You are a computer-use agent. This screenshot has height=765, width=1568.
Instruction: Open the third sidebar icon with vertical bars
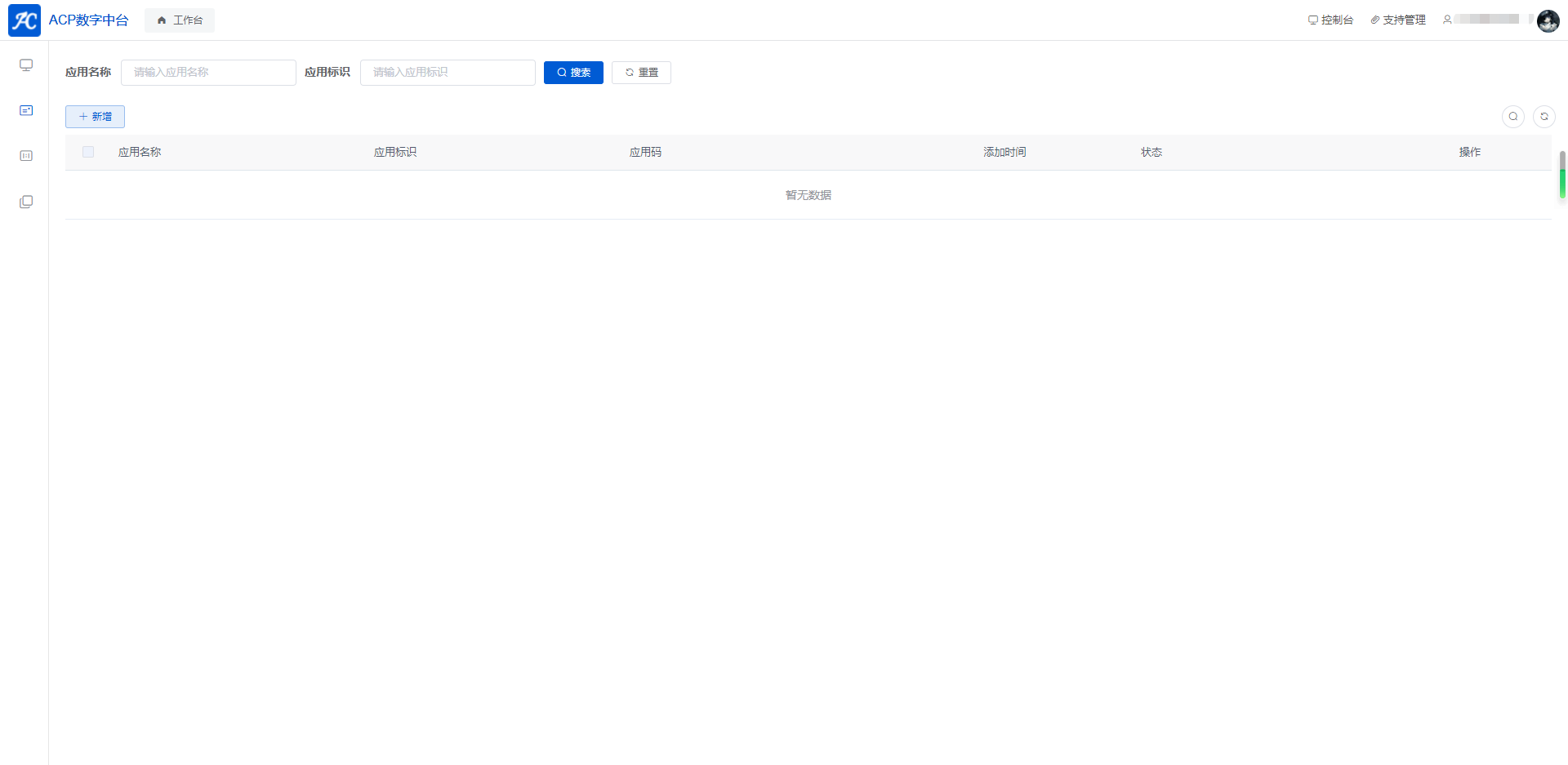pyautogui.click(x=26, y=156)
